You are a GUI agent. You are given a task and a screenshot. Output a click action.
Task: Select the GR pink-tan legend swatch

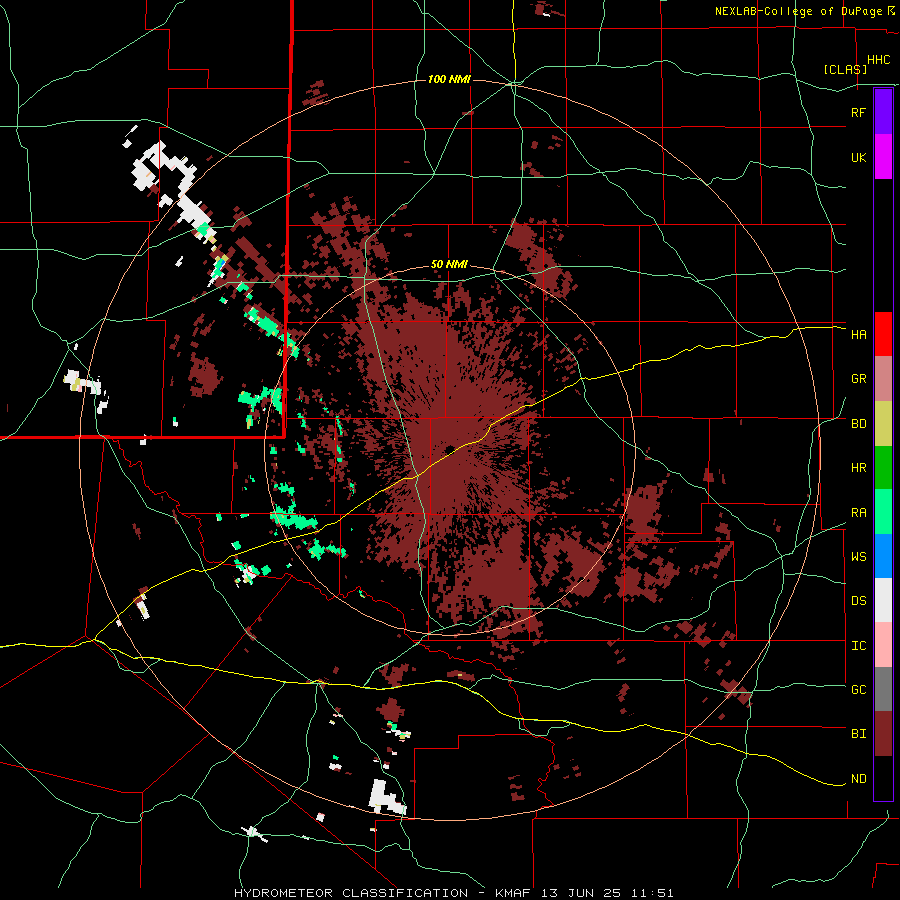pos(883,379)
